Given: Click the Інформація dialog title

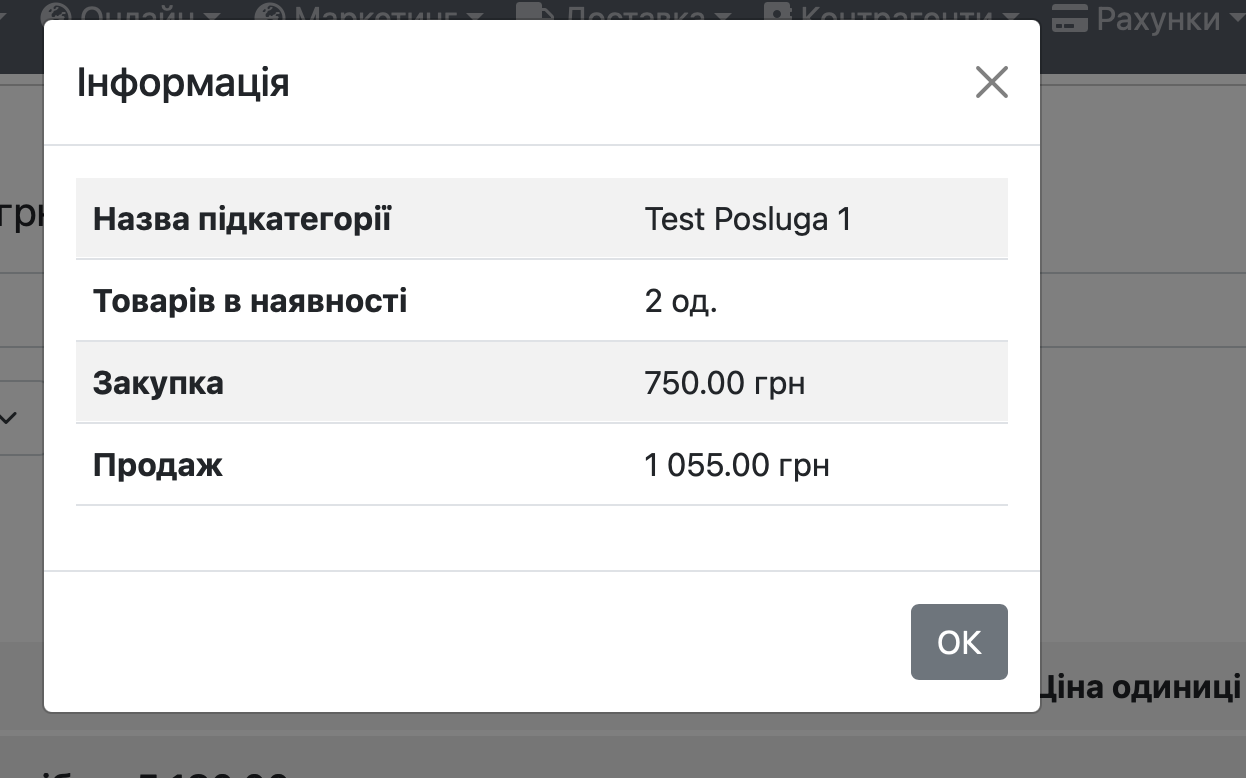Looking at the screenshot, I should click(183, 83).
